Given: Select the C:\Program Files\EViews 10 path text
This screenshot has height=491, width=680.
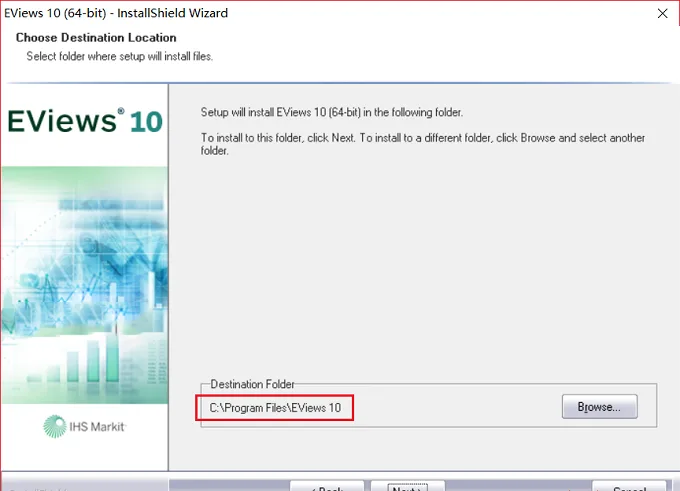Looking at the screenshot, I should 275,408.
